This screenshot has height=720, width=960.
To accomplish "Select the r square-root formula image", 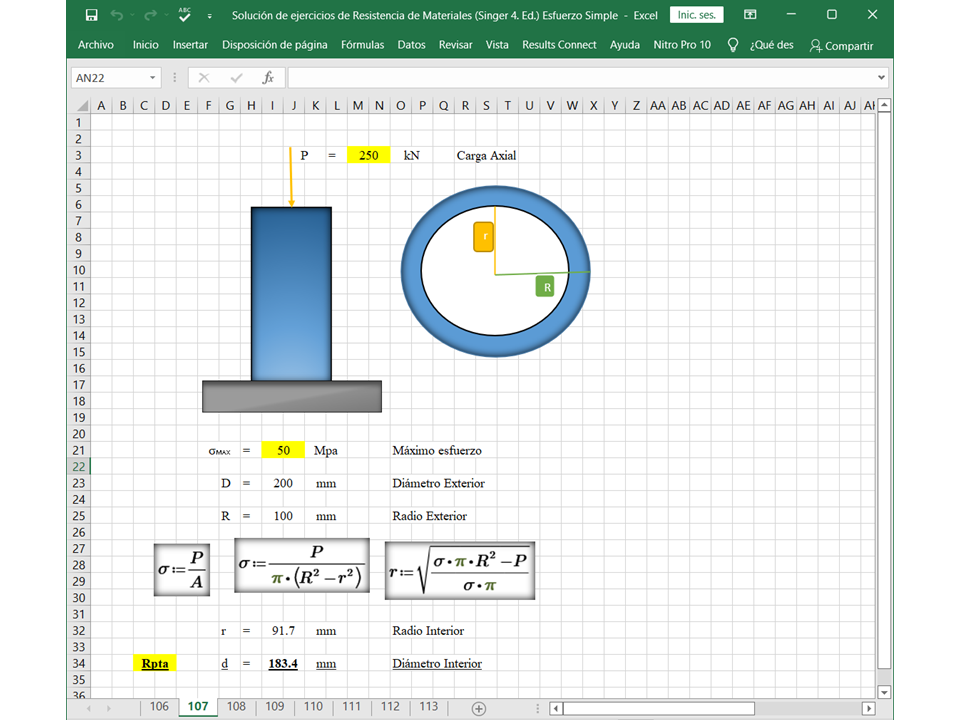I will coord(460,571).
